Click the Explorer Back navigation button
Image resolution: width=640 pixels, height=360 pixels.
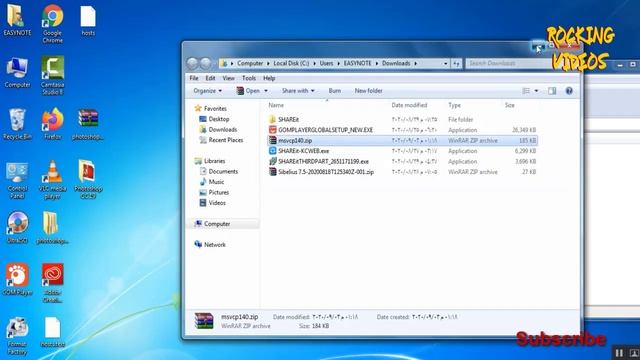(192, 63)
